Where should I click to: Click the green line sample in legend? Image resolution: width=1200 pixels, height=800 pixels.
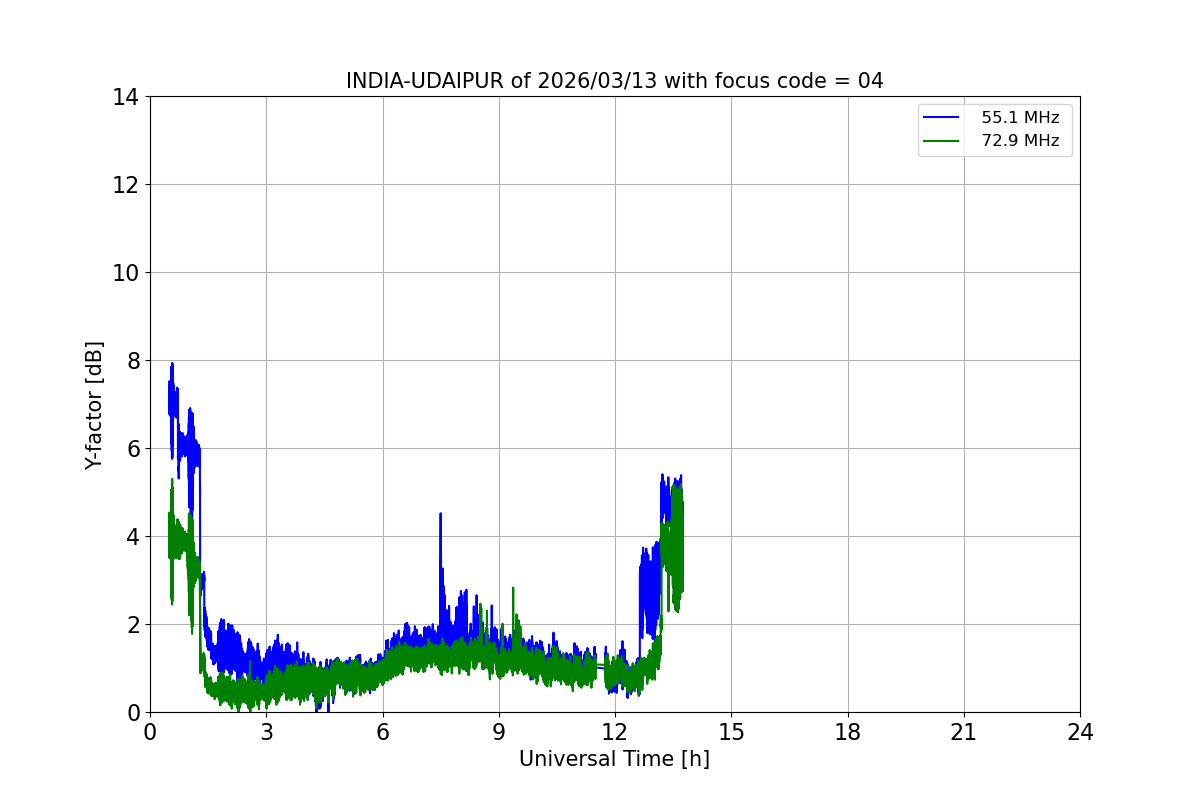tap(941, 141)
